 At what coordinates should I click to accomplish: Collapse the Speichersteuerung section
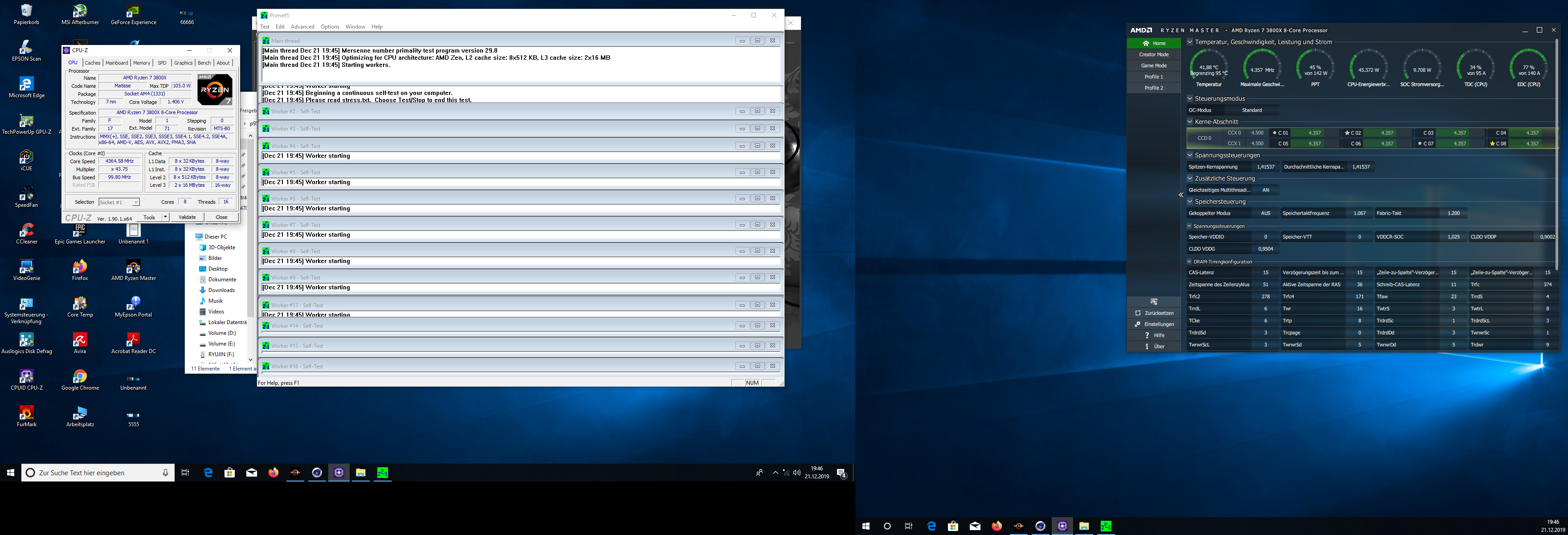(x=1190, y=202)
